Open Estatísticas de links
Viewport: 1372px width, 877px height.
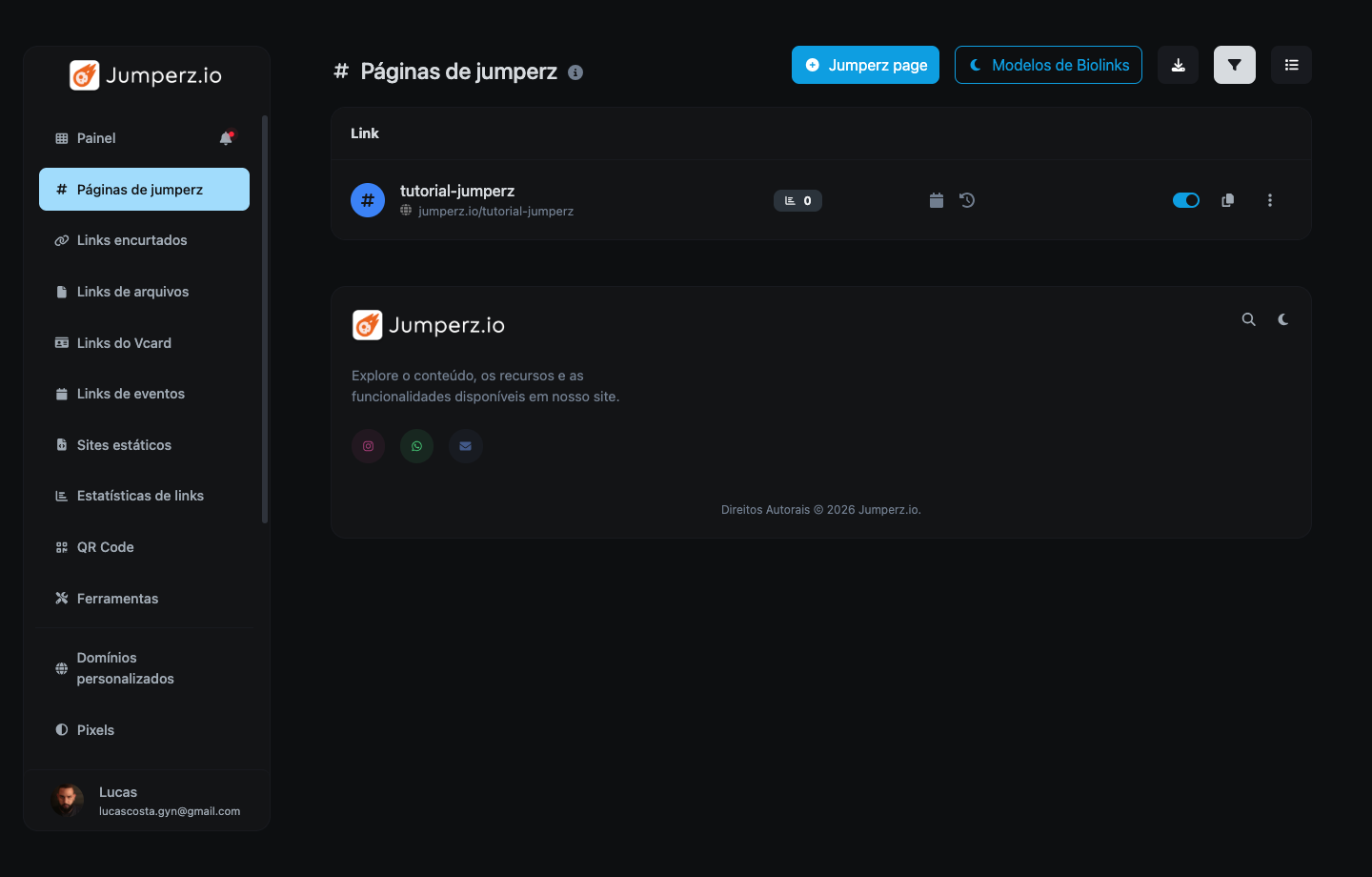point(144,496)
